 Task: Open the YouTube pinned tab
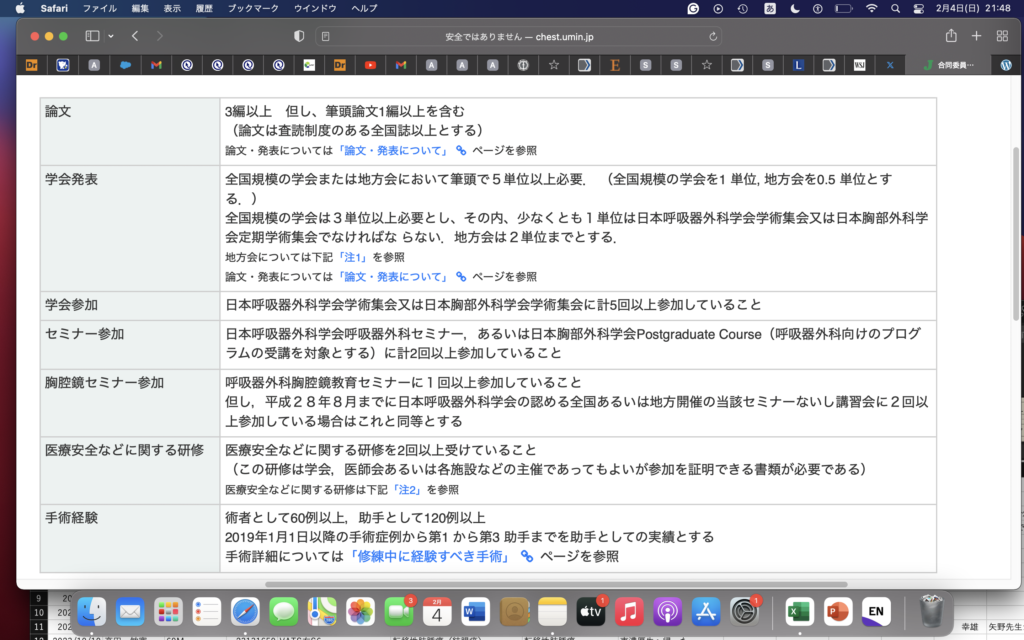(x=370, y=65)
